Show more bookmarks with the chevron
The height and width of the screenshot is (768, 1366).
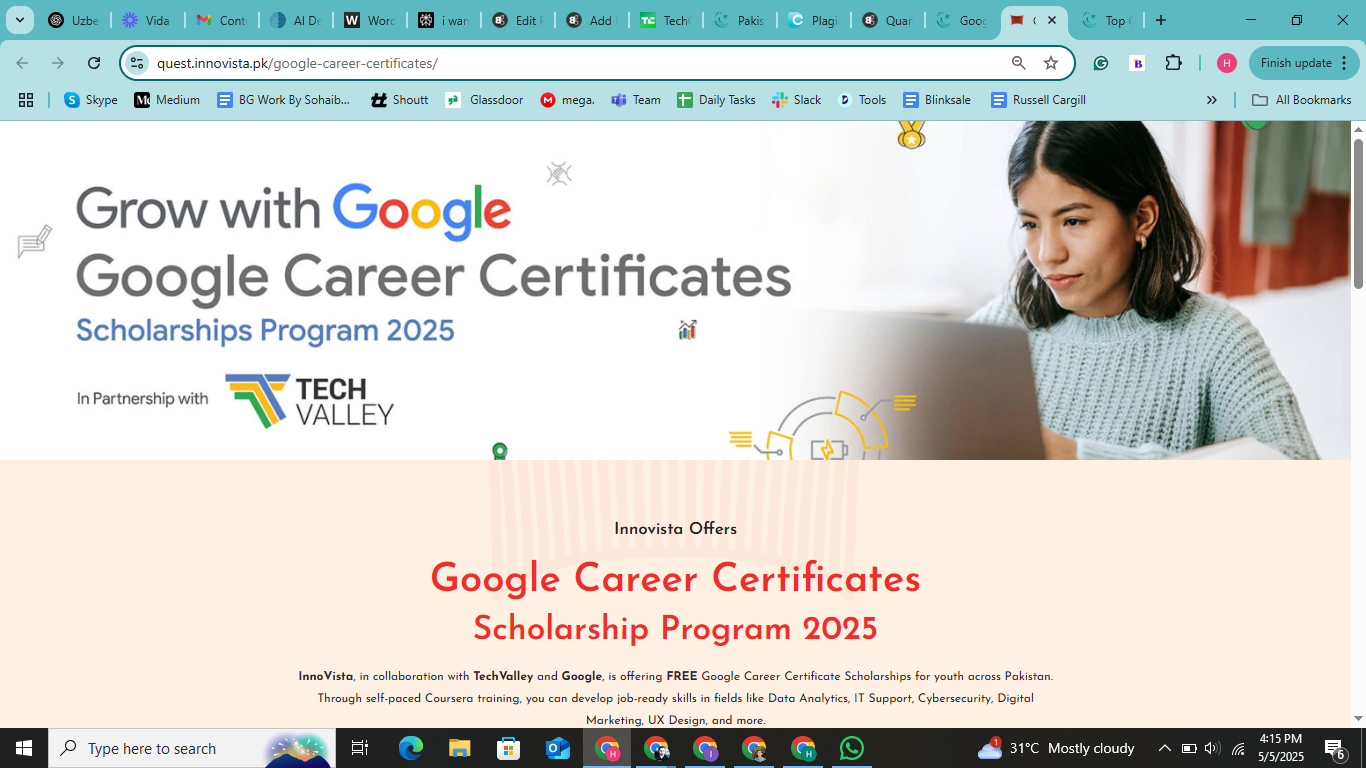tap(1212, 100)
